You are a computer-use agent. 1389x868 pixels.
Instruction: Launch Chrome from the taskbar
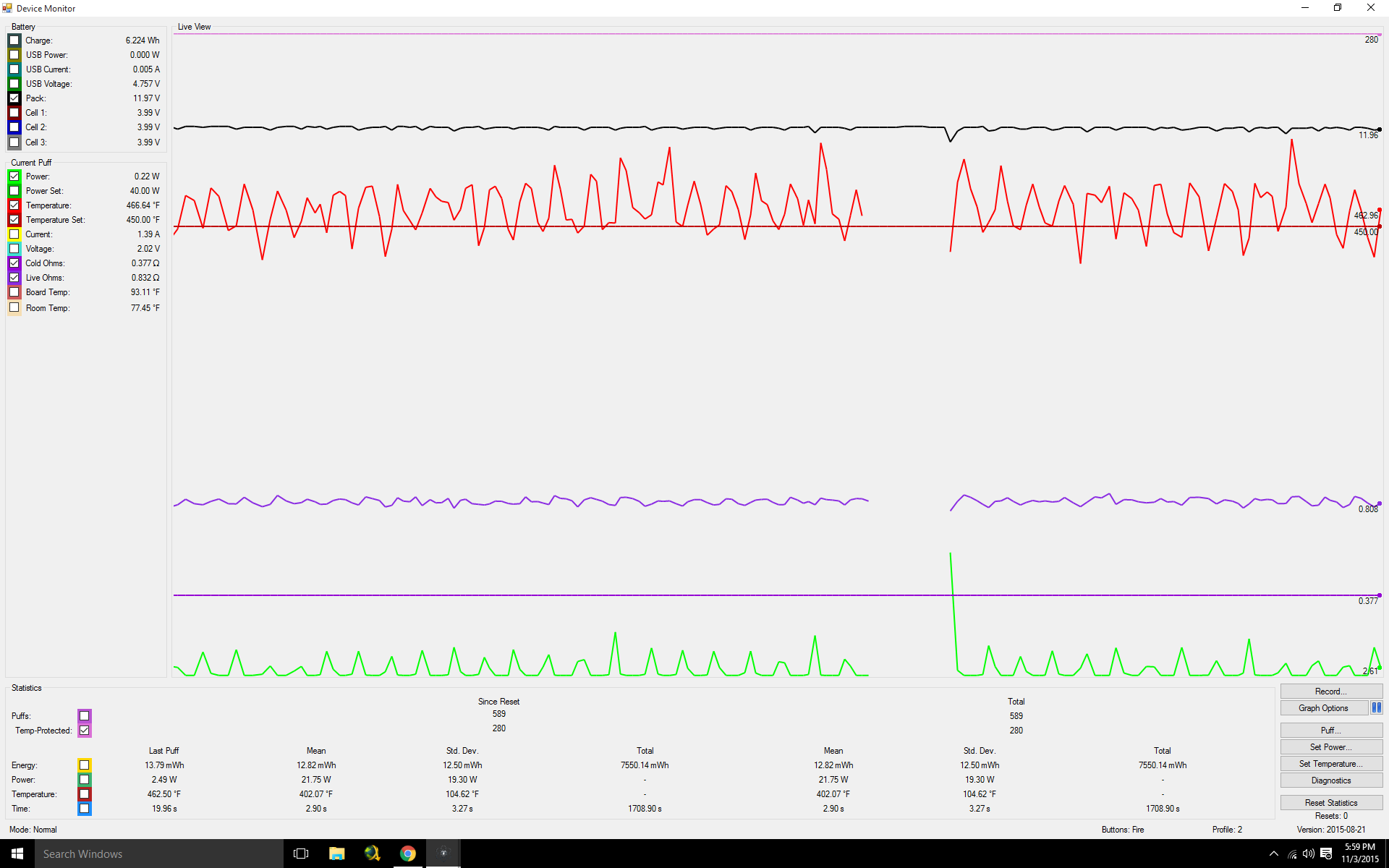click(408, 854)
